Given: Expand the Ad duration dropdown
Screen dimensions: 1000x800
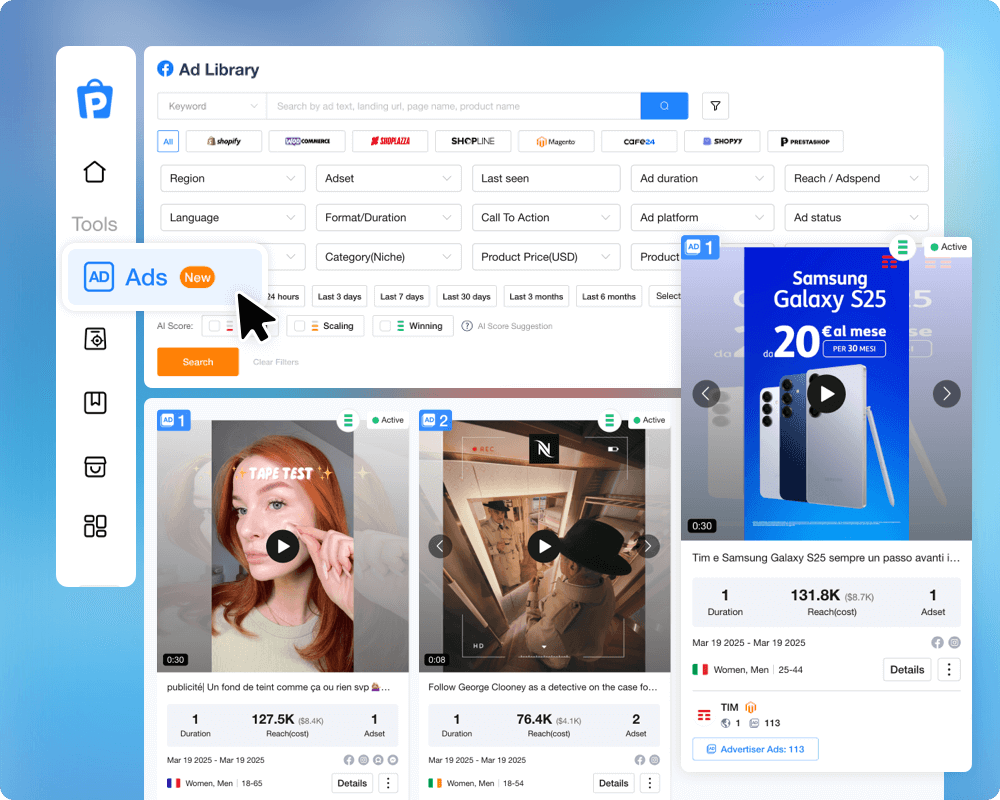Looking at the screenshot, I should point(702,178).
